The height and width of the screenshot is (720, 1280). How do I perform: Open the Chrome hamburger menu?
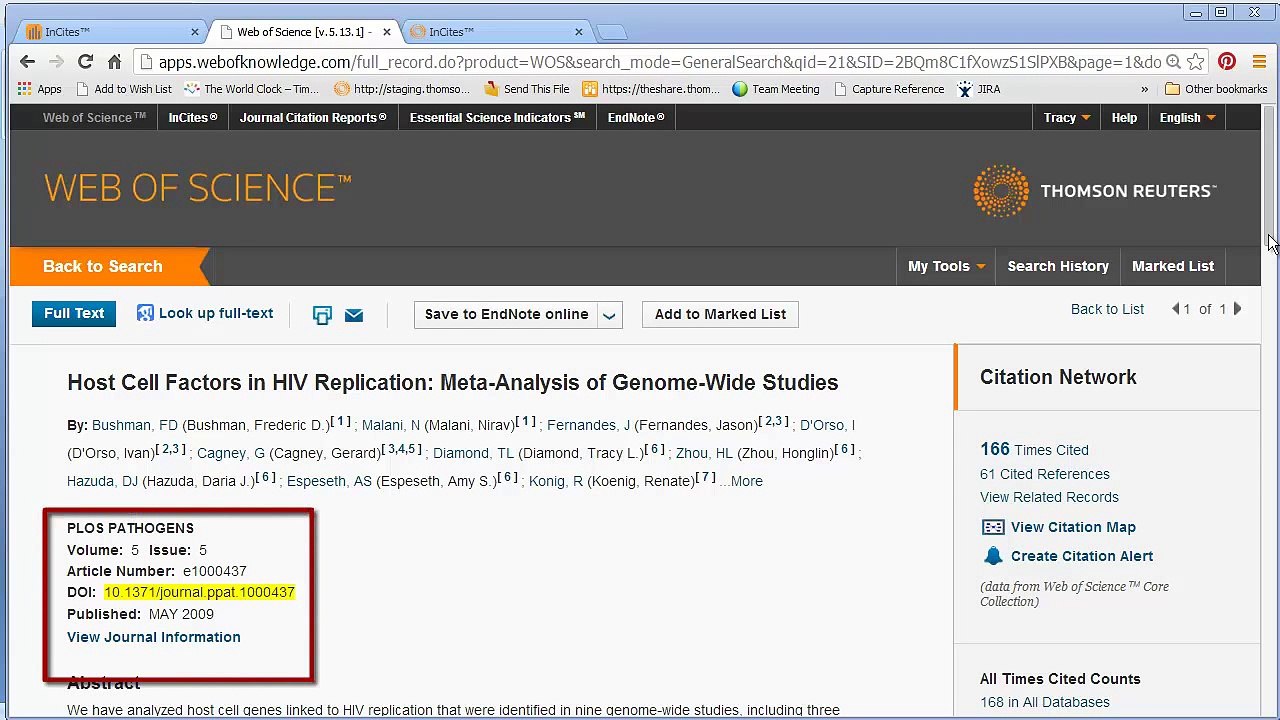point(1259,62)
